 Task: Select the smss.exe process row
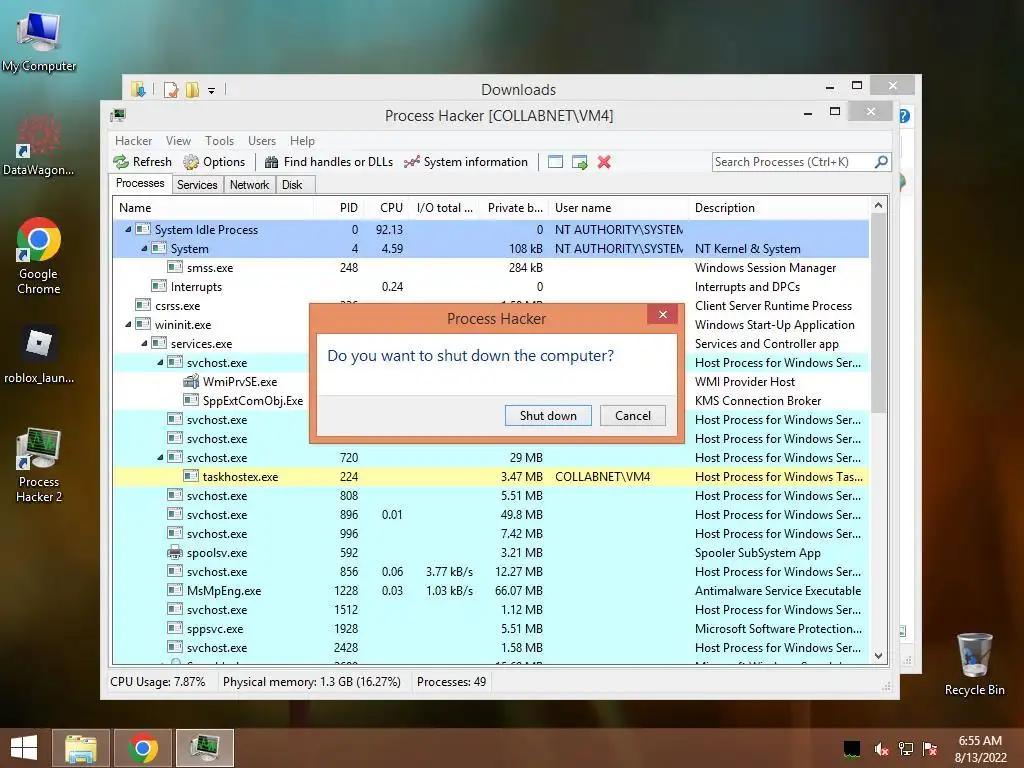pyautogui.click(x=491, y=267)
